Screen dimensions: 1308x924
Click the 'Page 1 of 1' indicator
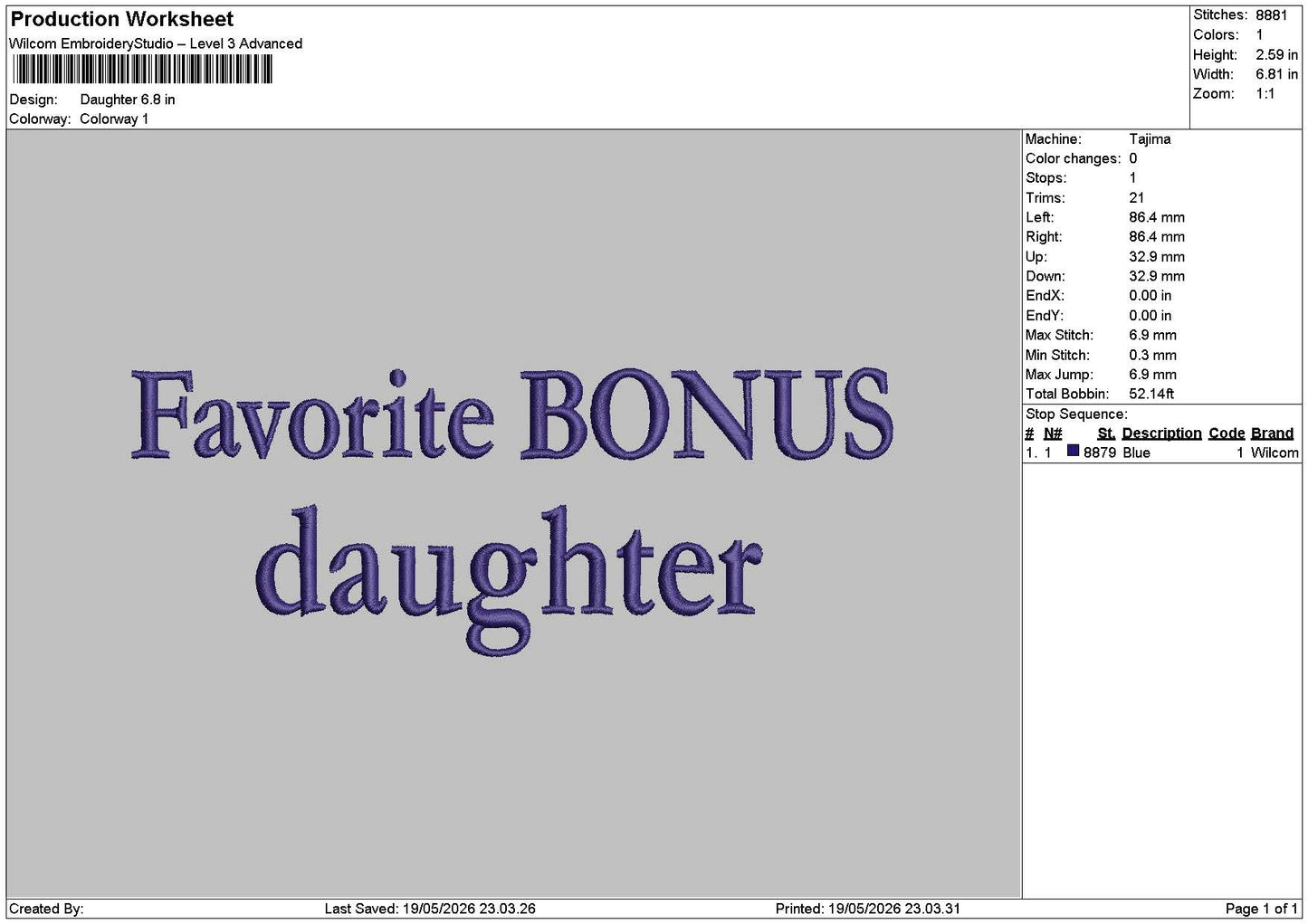click(1261, 909)
